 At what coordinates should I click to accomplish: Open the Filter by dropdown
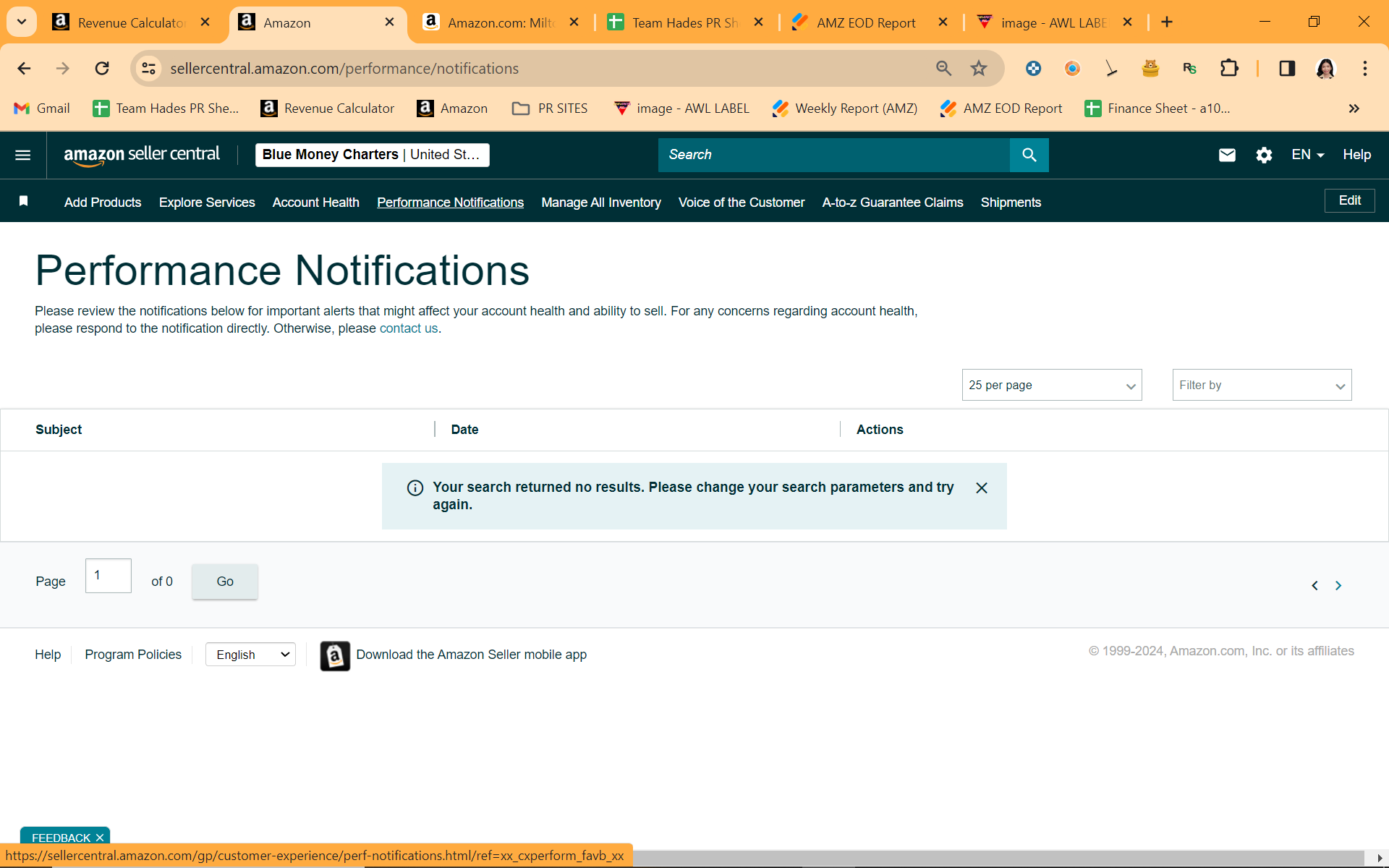tap(1262, 385)
